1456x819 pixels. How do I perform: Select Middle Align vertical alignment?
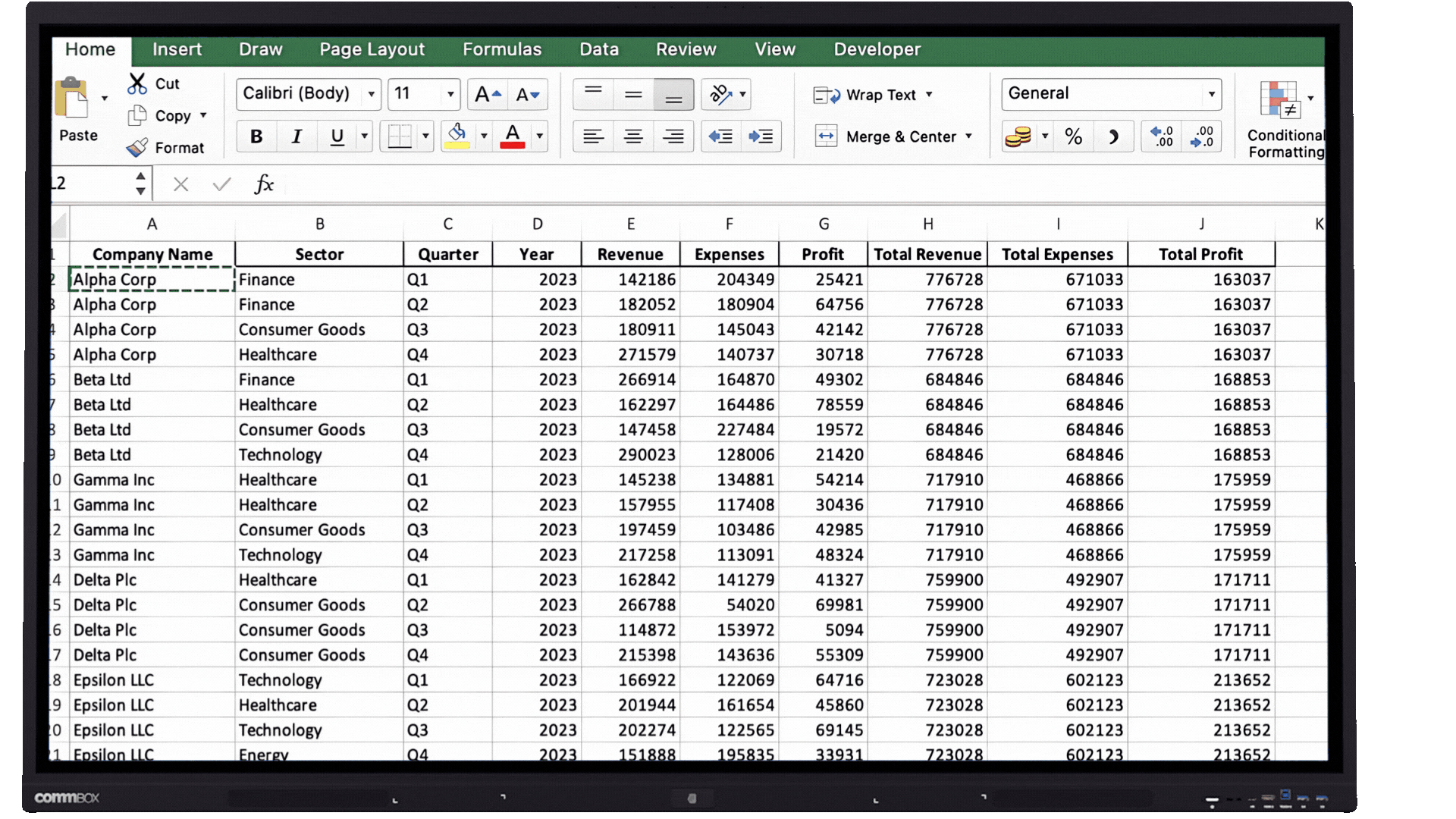point(633,95)
